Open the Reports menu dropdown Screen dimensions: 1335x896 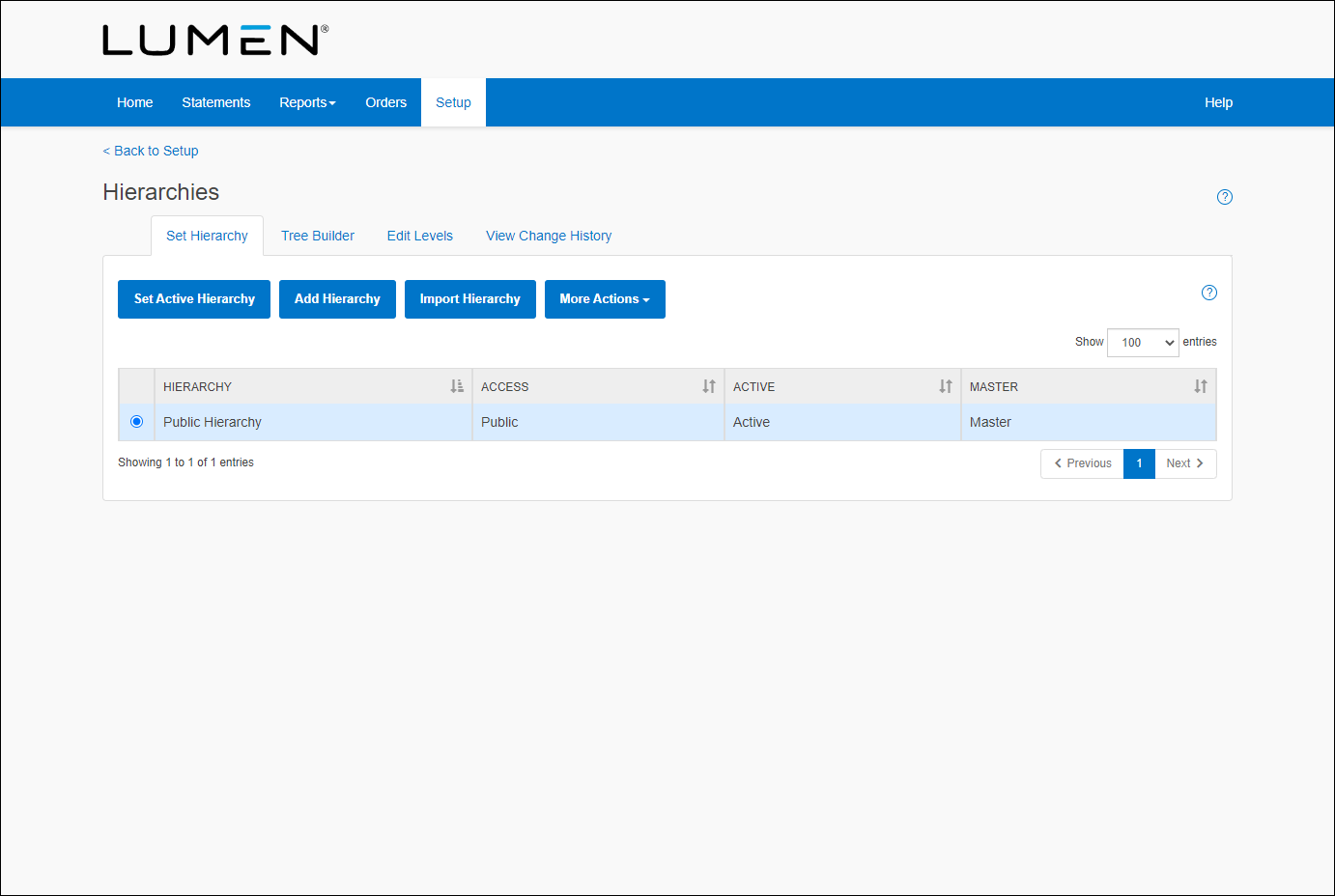tap(307, 102)
